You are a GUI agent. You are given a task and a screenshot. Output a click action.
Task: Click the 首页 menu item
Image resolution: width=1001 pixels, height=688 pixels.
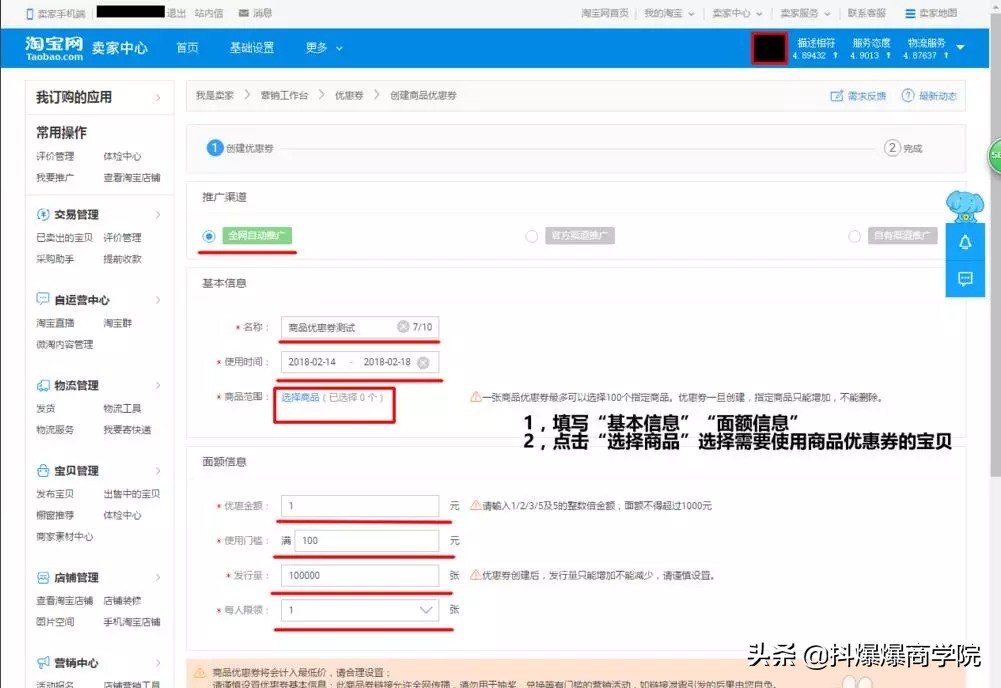(x=186, y=47)
